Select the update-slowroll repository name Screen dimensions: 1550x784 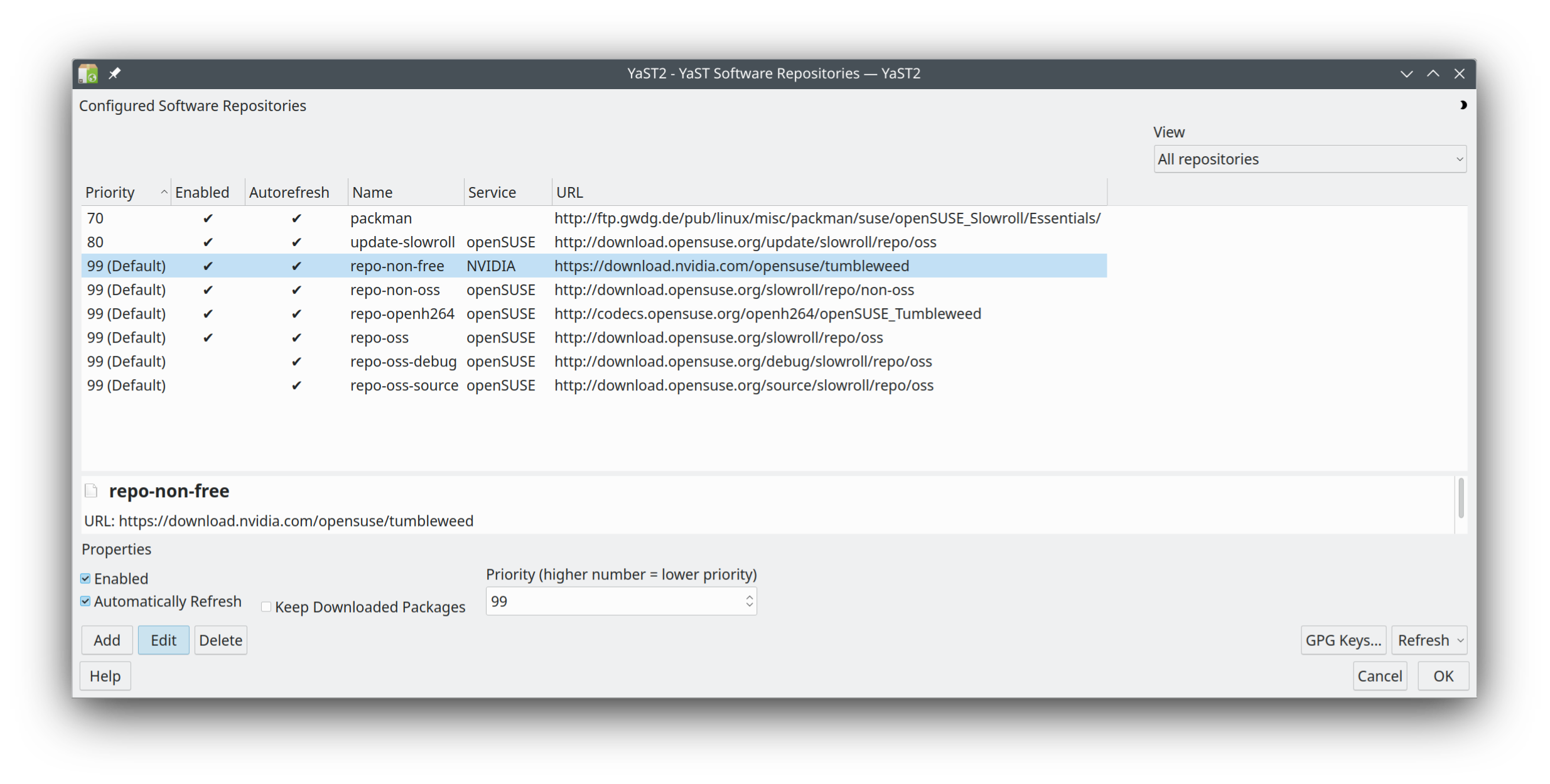[x=402, y=242]
